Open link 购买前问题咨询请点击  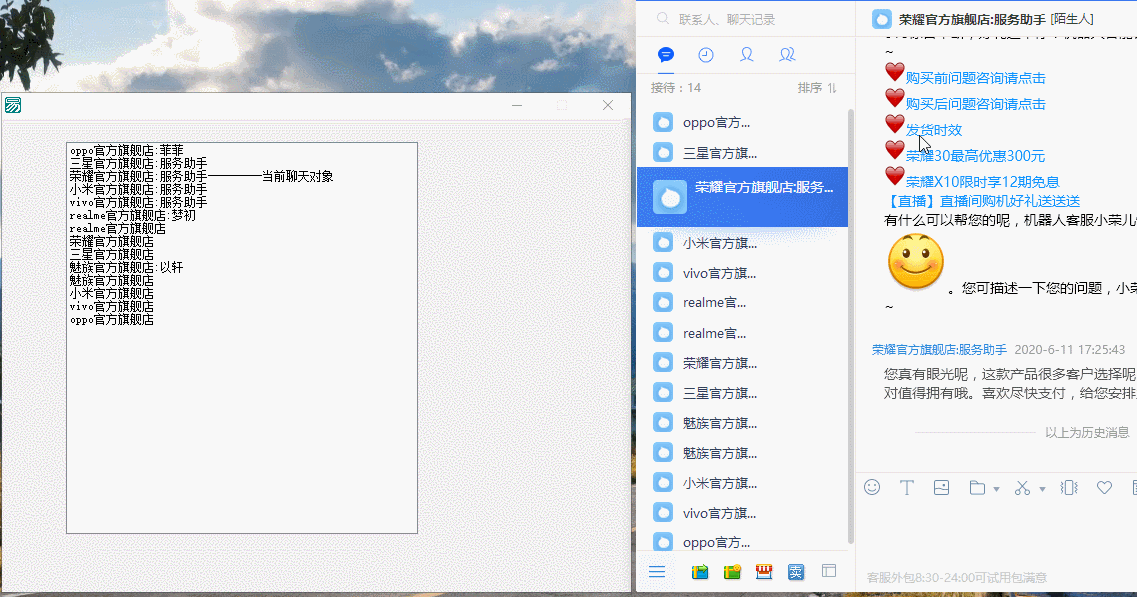(x=975, y=78)
